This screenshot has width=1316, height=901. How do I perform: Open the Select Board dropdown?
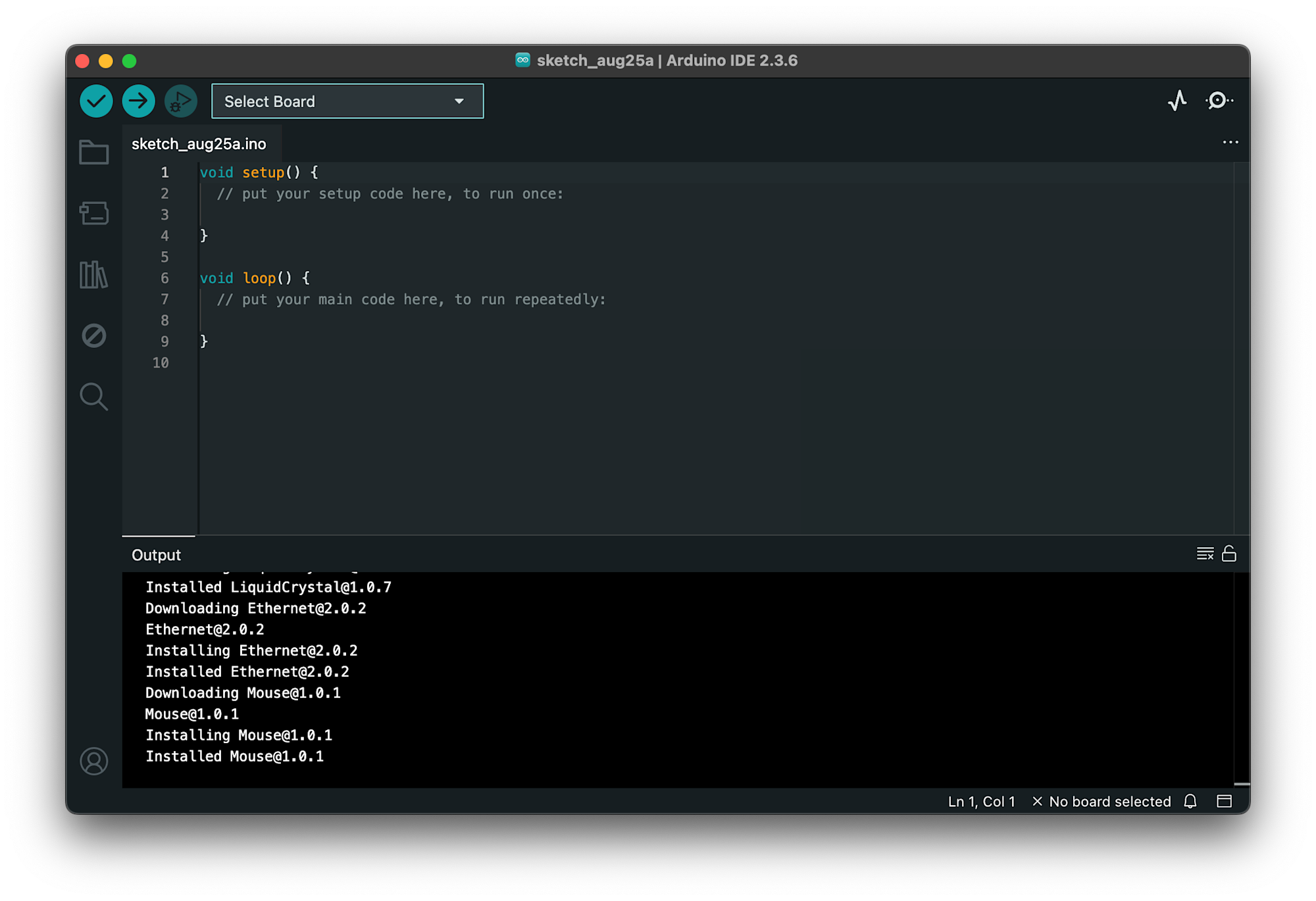pyautogui.click(x=347, y=101)
